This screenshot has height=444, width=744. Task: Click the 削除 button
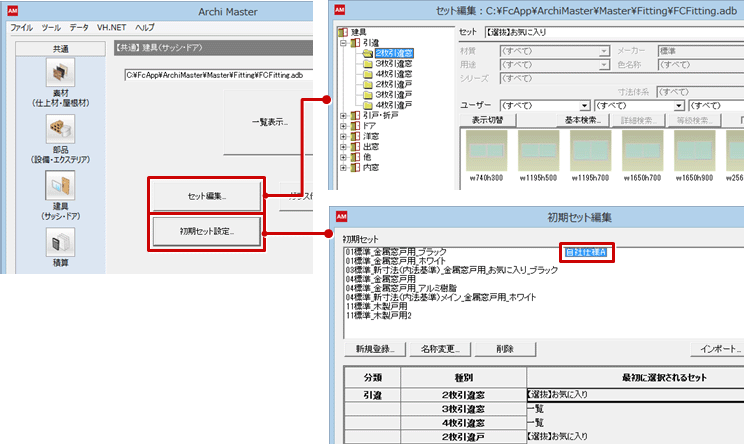pyautogui.click(x=505, y=349)
